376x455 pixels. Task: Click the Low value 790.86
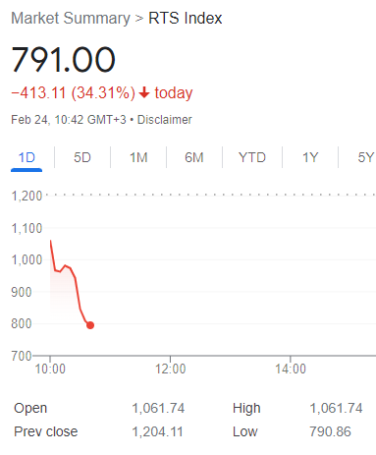(330, 432)
